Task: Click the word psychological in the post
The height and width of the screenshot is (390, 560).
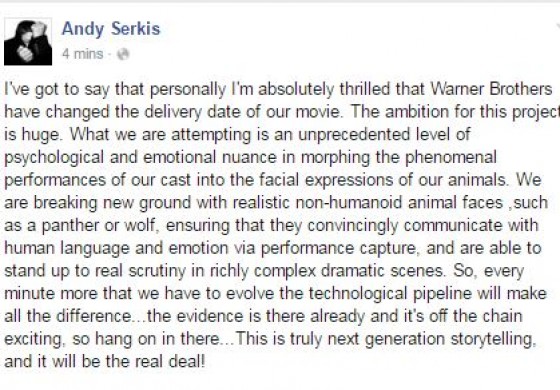Action: (54, 158)
